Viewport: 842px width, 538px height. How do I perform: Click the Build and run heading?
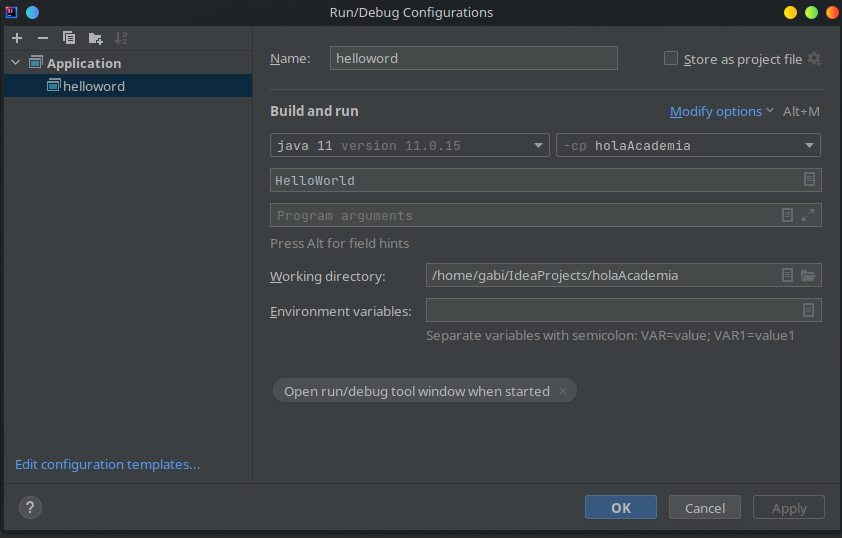[314, 111]
